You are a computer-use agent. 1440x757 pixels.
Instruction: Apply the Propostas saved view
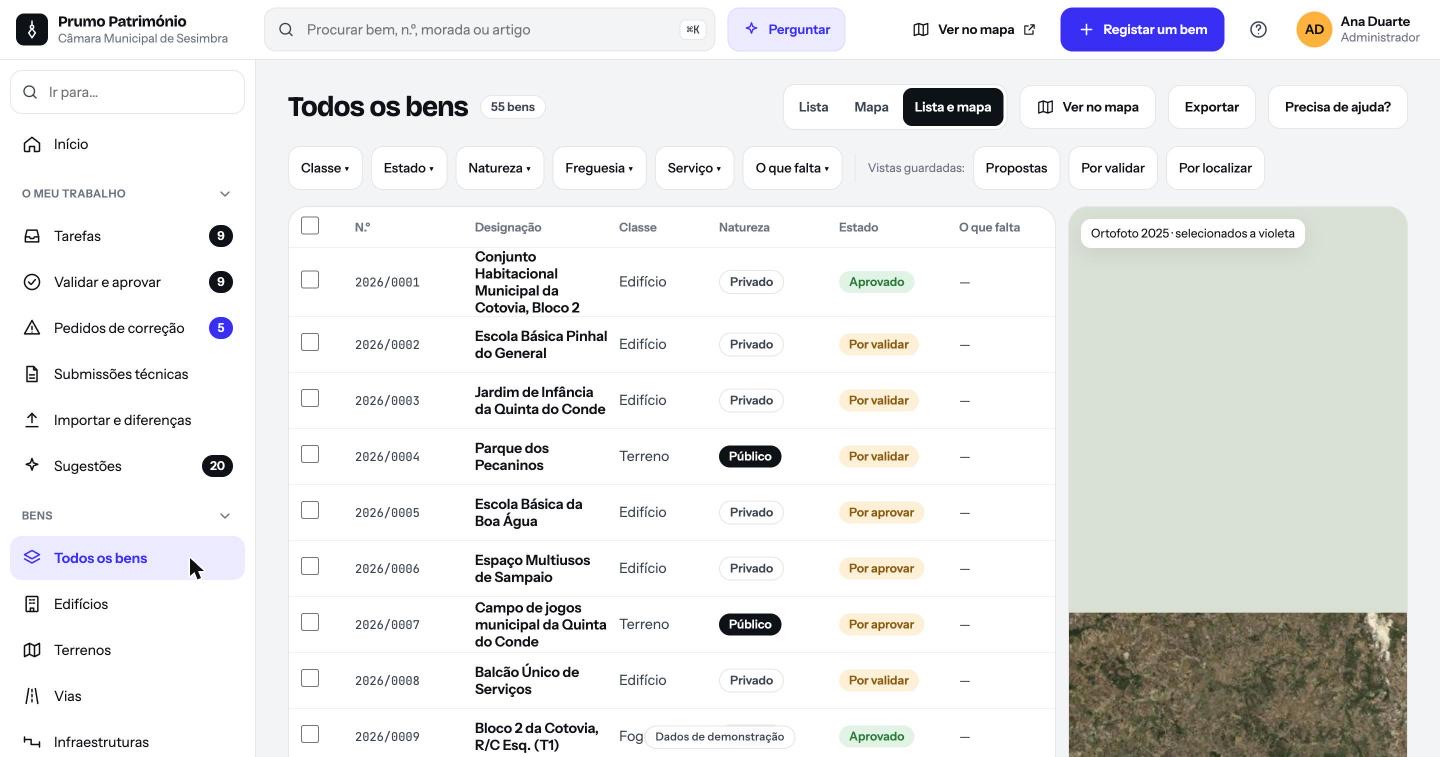[x=1016, y=168]
